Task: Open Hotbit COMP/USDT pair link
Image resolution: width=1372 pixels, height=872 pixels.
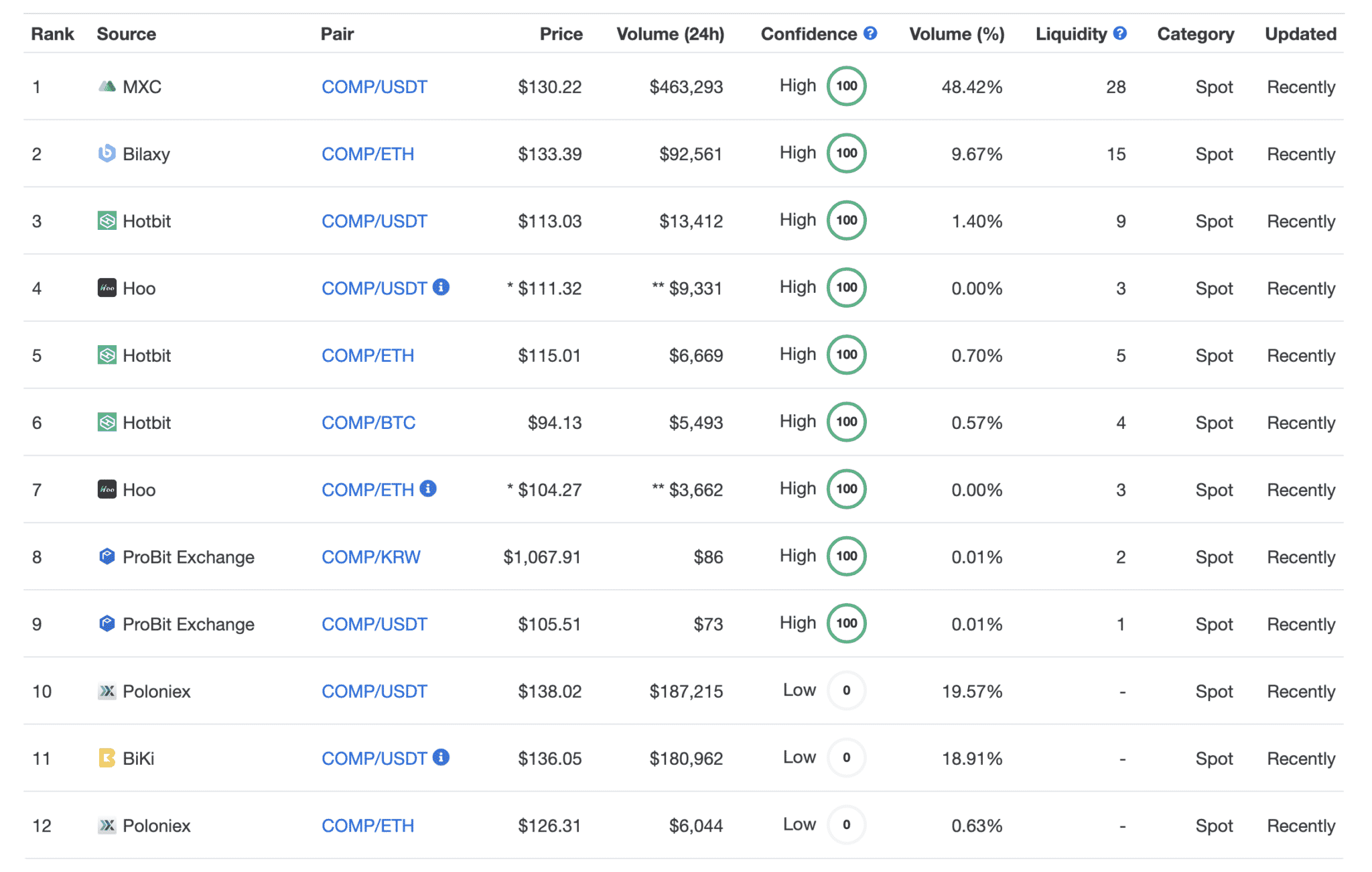Action: click(x=374, y=221)
